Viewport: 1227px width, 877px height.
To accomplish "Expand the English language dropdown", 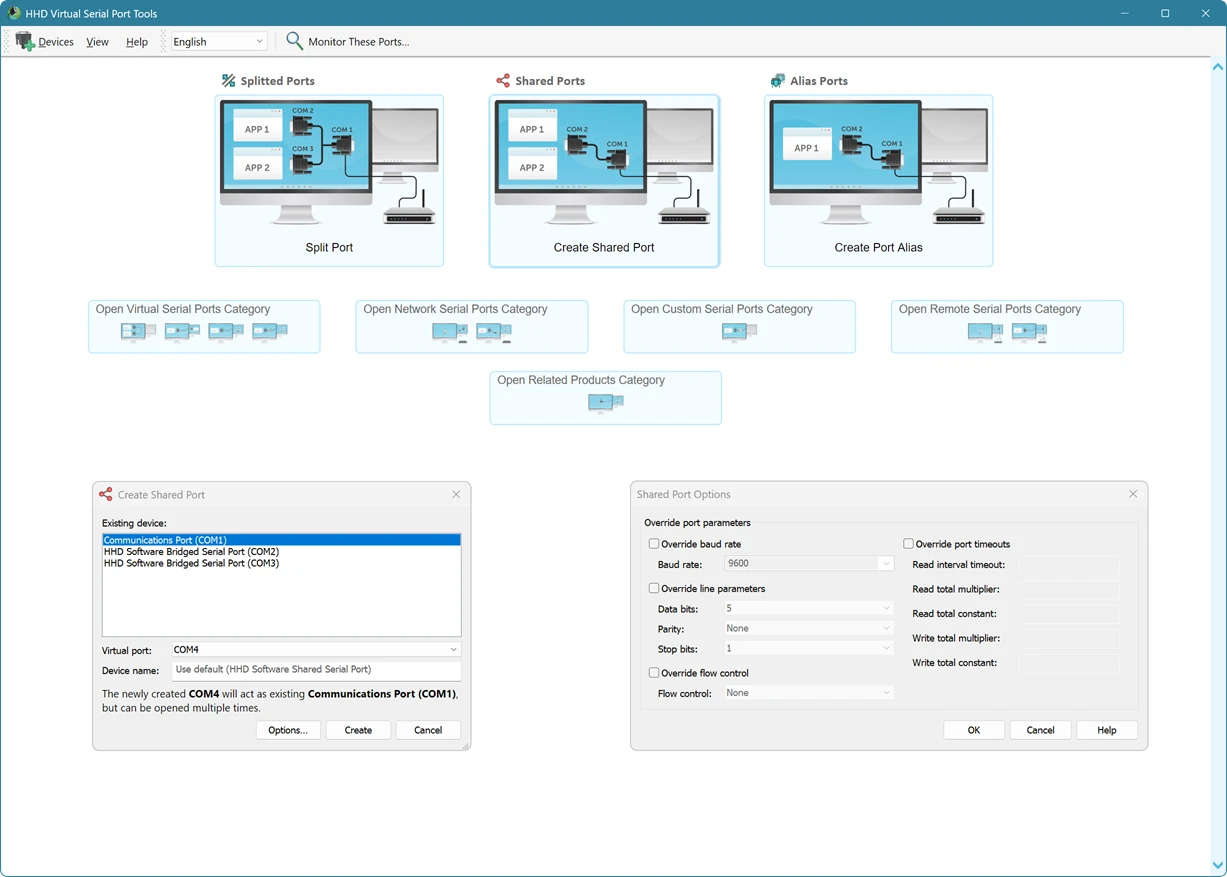I will pos(218,42).
